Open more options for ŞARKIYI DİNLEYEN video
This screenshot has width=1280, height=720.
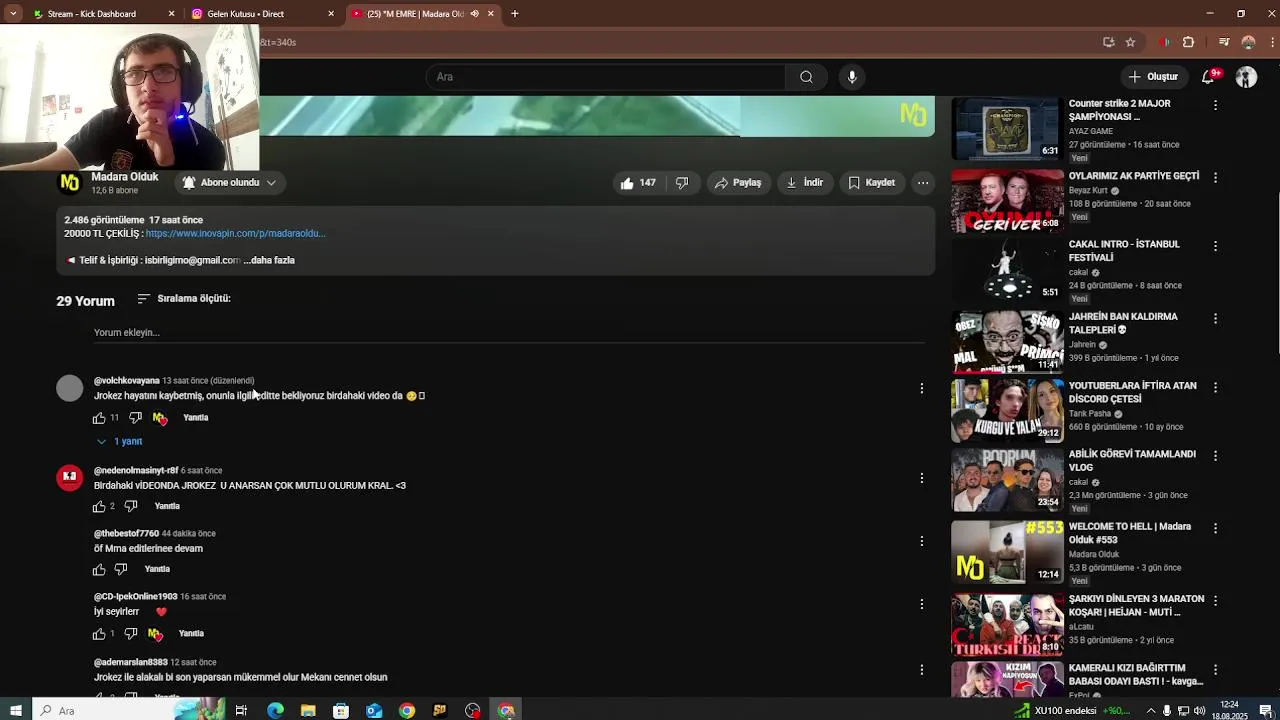coord(1215,600)
